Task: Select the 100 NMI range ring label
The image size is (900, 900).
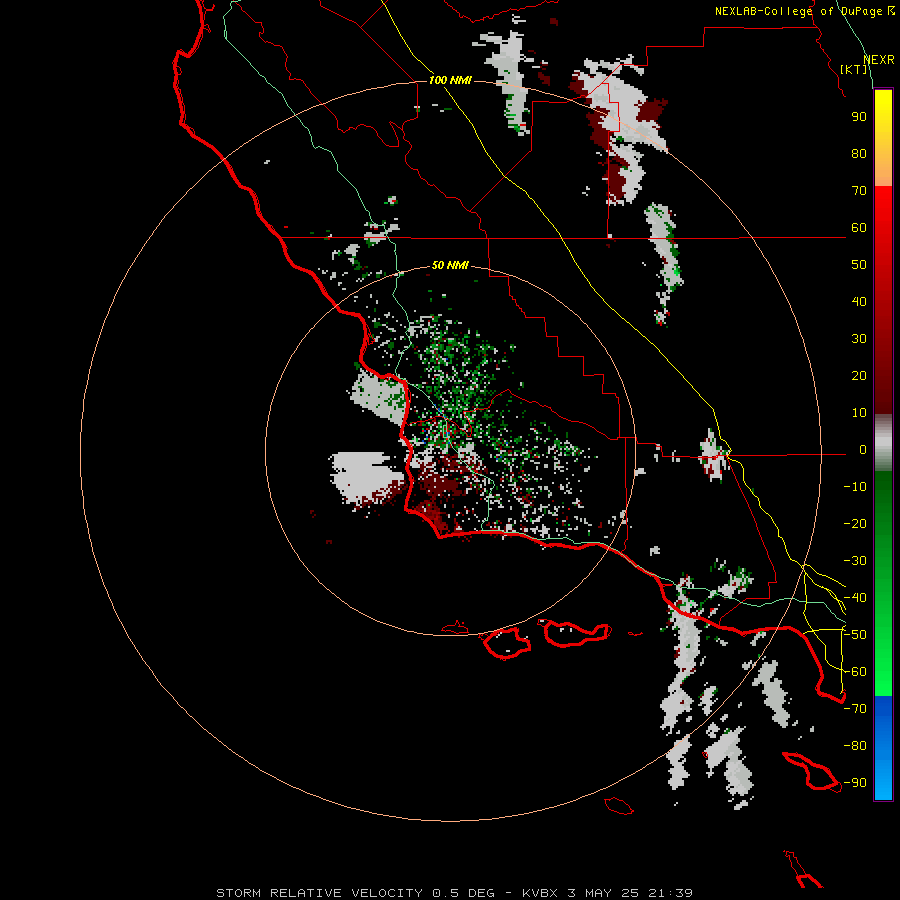Action: tap(450, 80)
